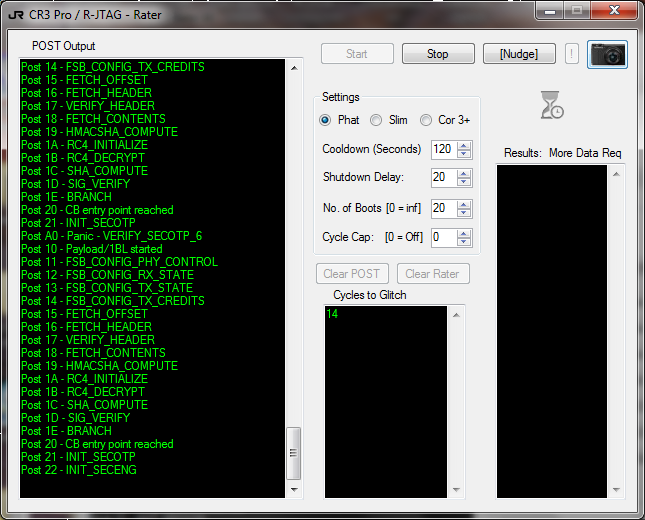Screen dimensions: 645x520
Task: Click the Post 22 INIT_SECENG line
Action: pos(79,470)
